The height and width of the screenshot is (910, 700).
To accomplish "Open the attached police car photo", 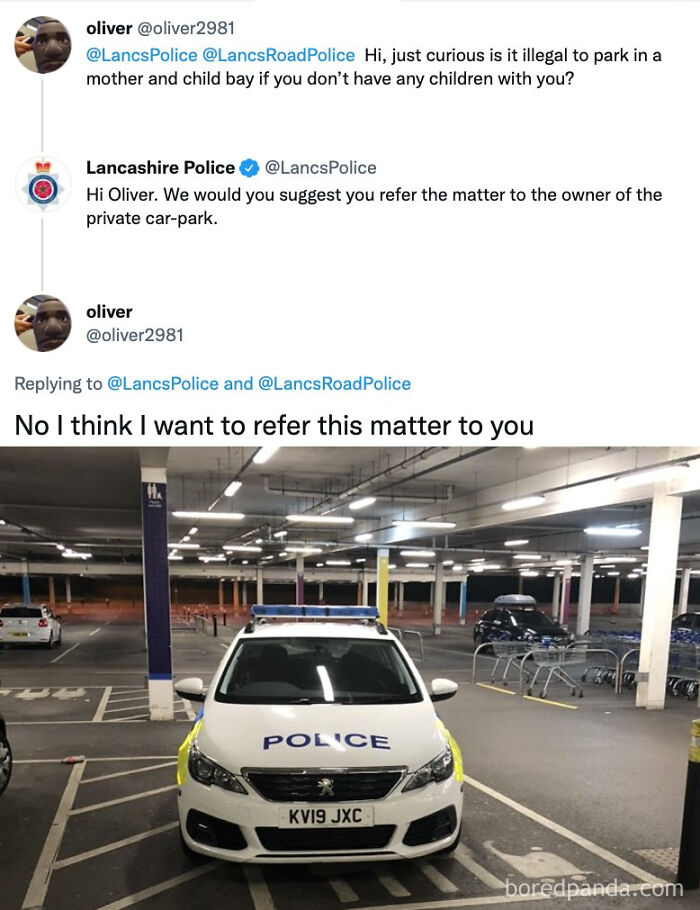I will pyautogui.click(x=350, y=678).
